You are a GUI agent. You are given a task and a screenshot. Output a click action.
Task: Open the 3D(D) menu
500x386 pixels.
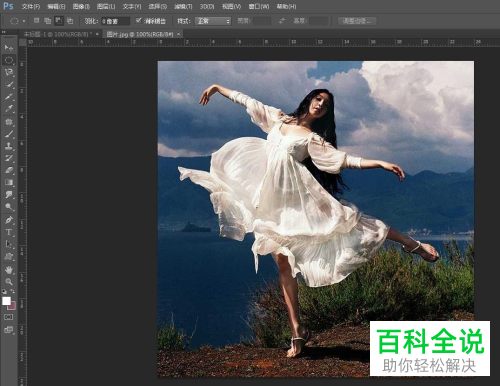207,6
